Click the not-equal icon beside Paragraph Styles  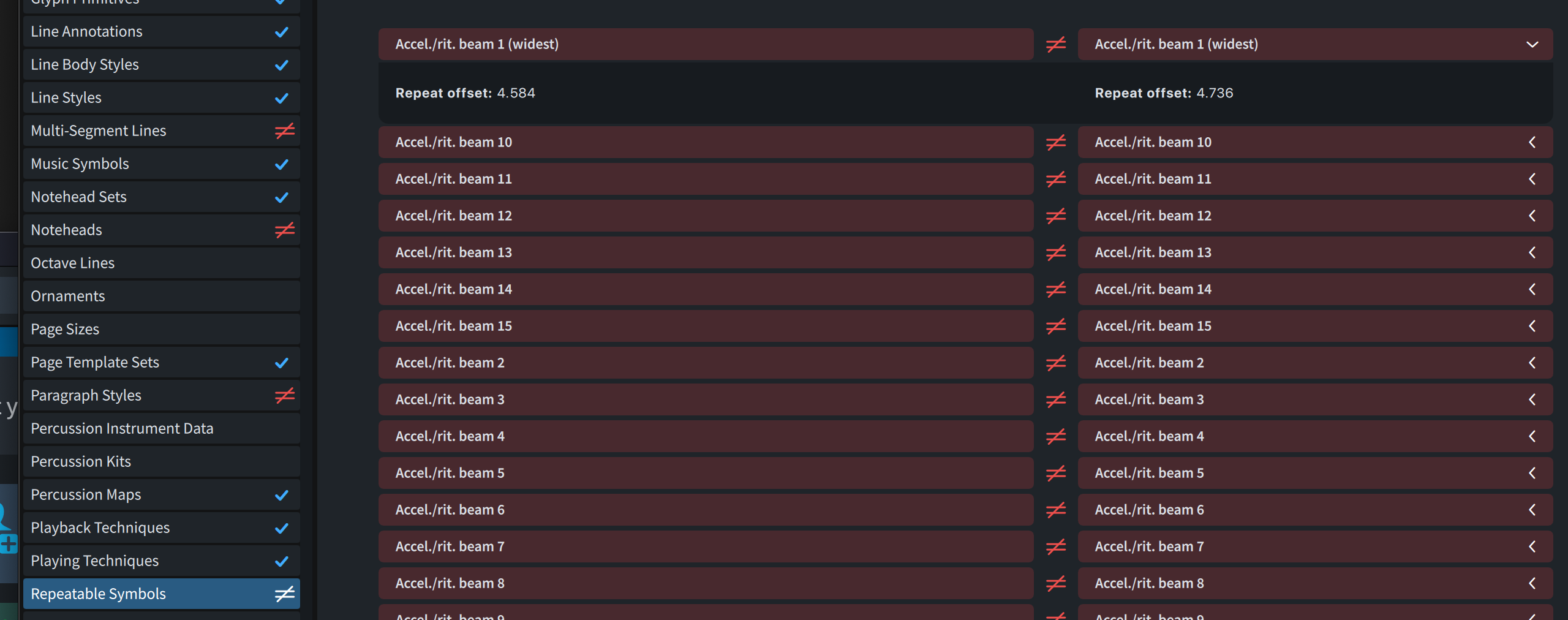click(x=284, y=395)
